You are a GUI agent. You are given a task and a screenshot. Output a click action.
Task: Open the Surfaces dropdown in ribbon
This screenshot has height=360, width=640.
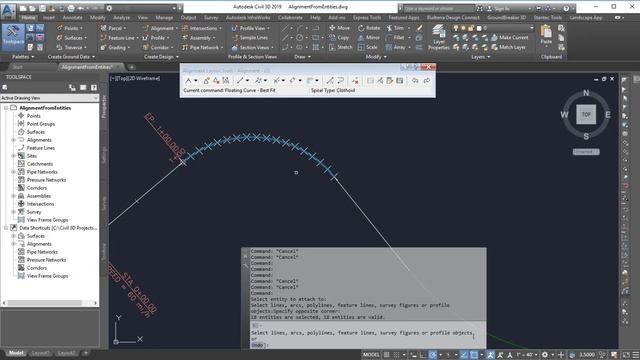click(72, 38)
